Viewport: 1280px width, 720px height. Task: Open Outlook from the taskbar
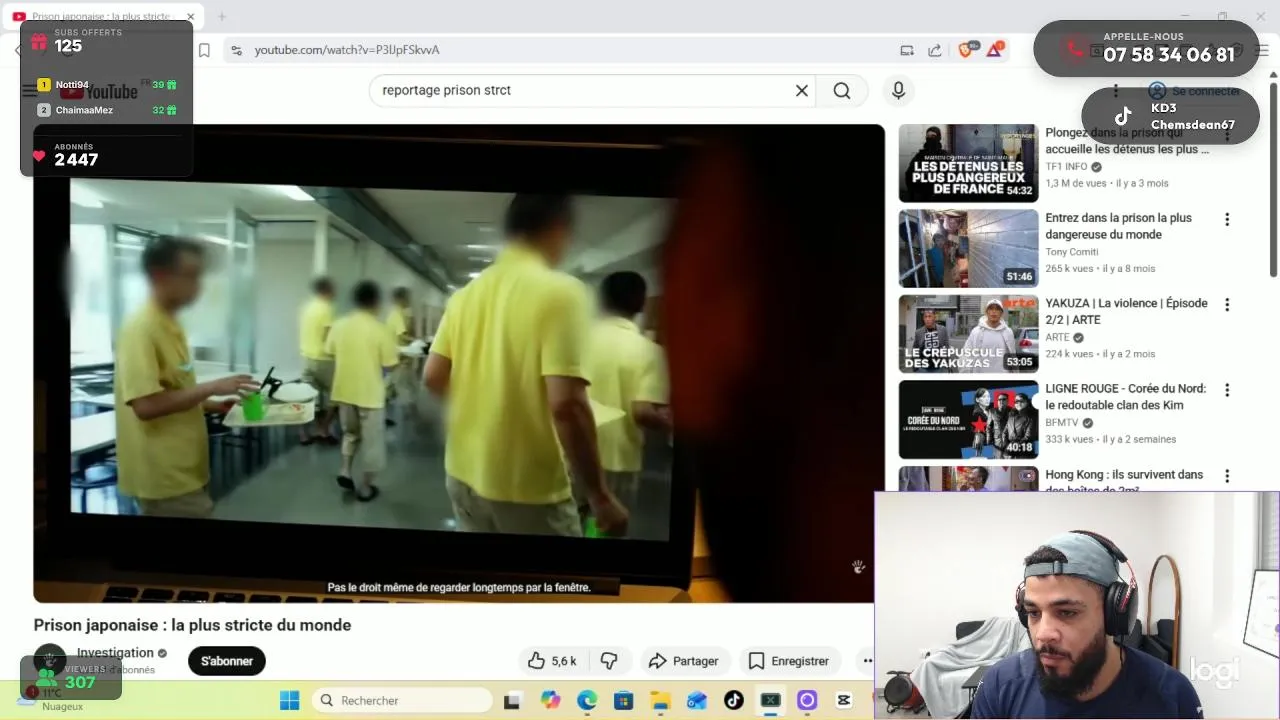697,700
